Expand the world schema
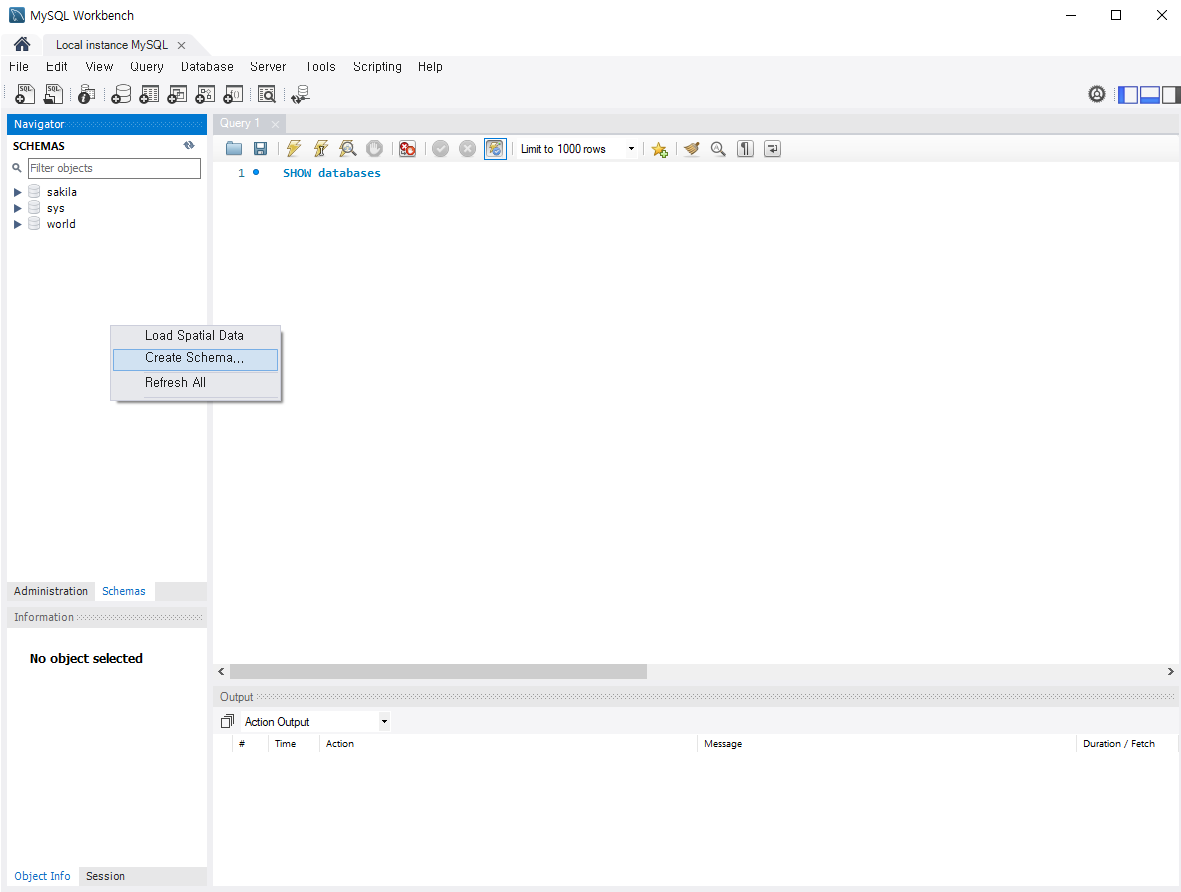This screenshot has width=1181, height=892. [x=17, y=224]
